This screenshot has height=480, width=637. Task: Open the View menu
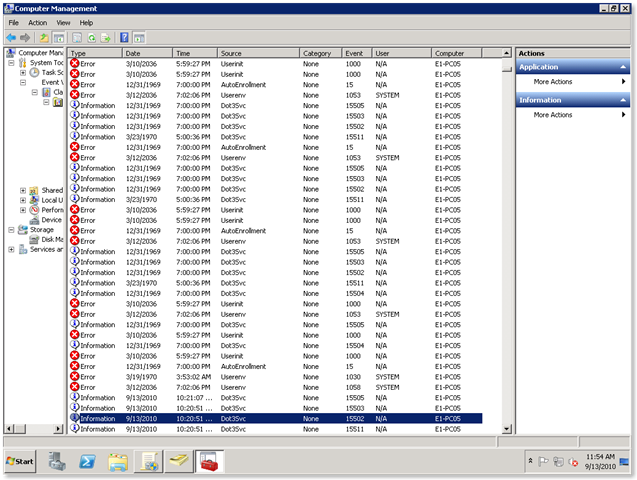tap(63, 22)
